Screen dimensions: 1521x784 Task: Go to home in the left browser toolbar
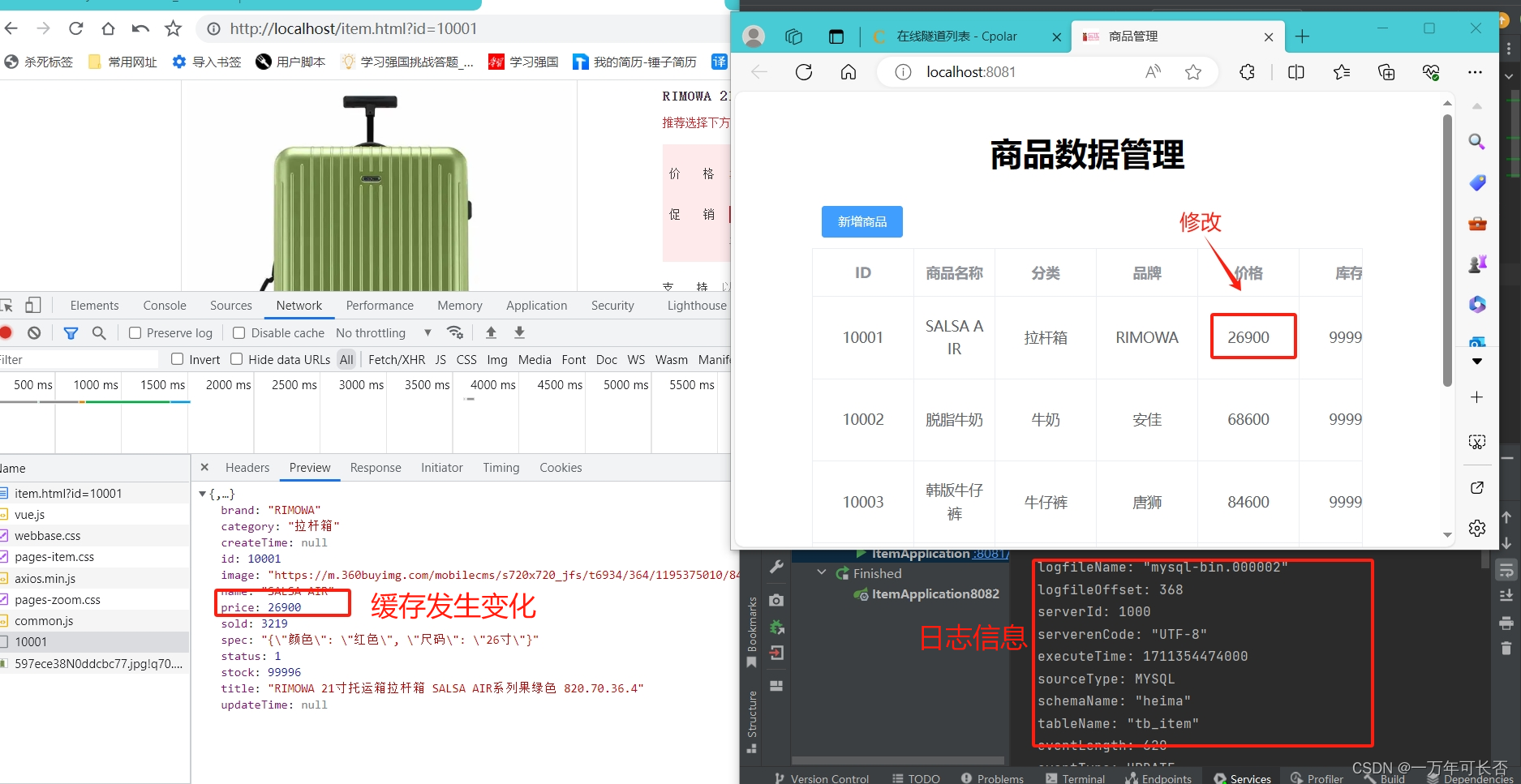click(x=108, y=28)
